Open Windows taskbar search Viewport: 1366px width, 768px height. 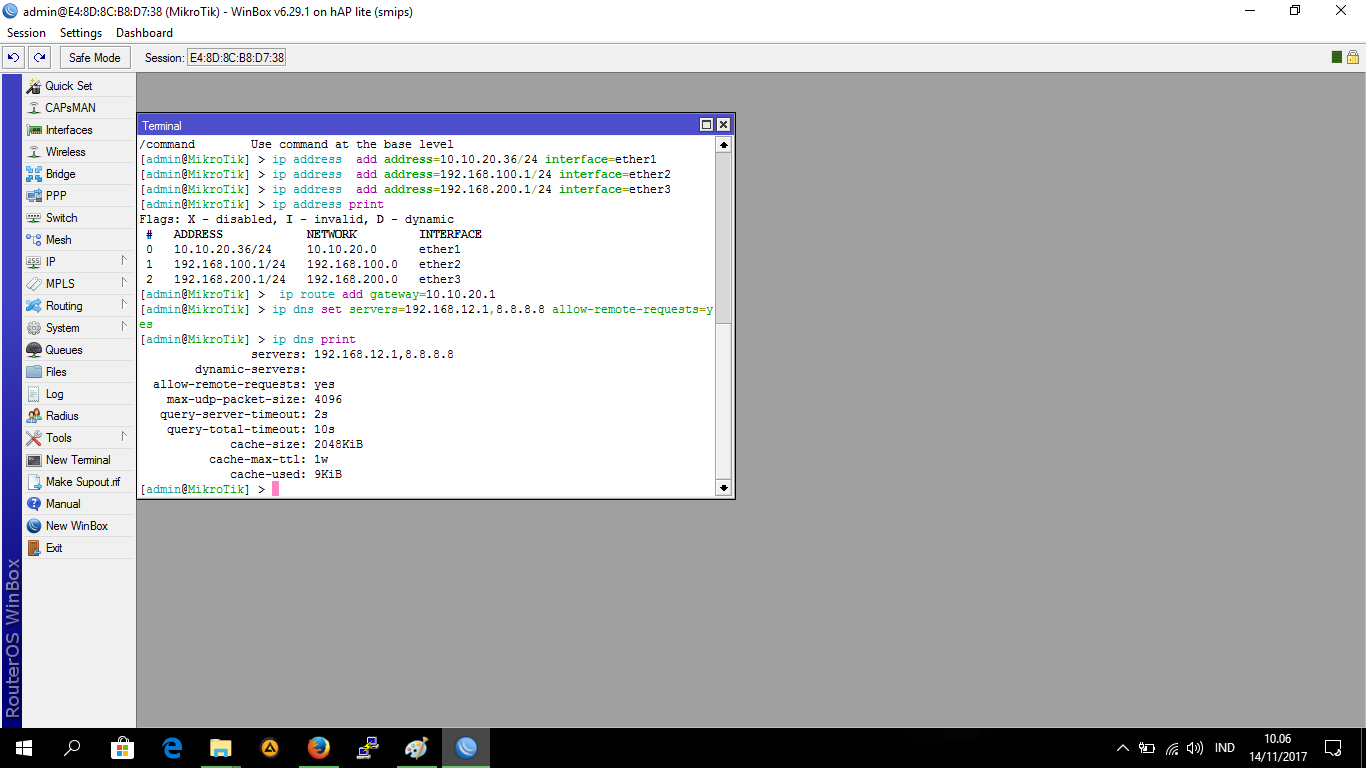(73, 747)
